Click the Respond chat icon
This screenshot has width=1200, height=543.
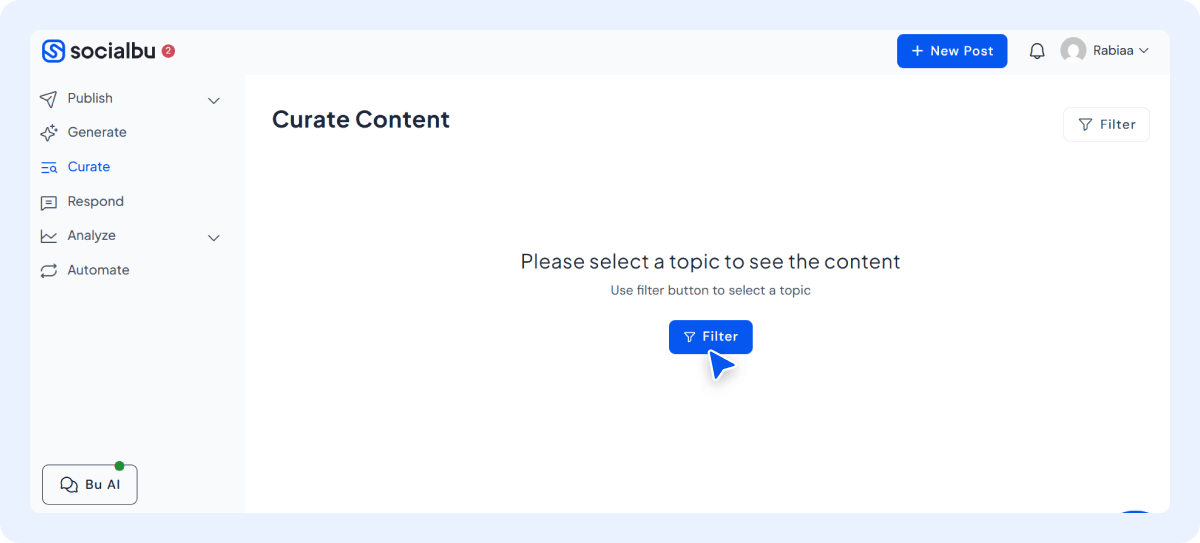tap(48, 202)
